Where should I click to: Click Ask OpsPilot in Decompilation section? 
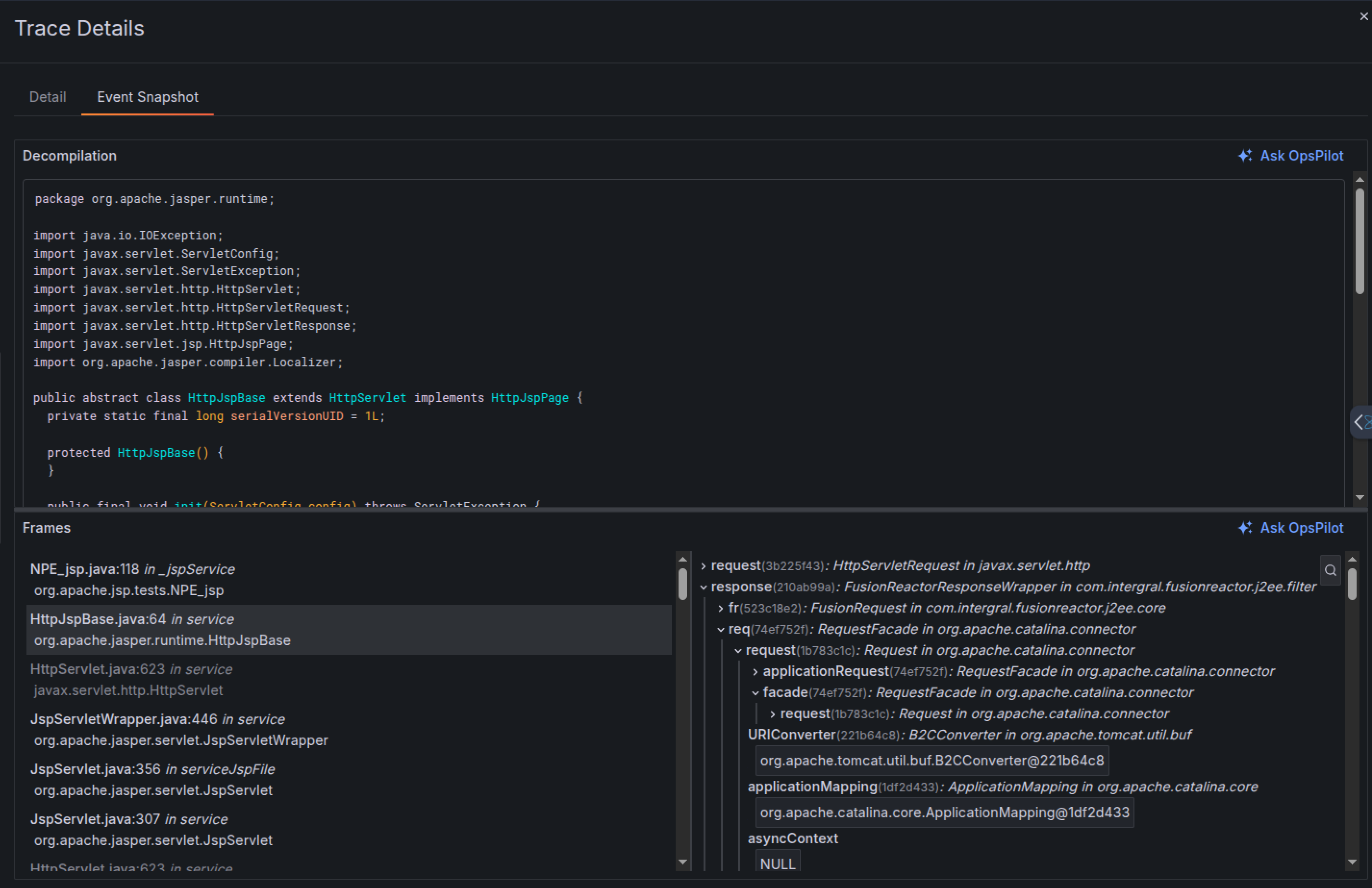click(1291, 156)
